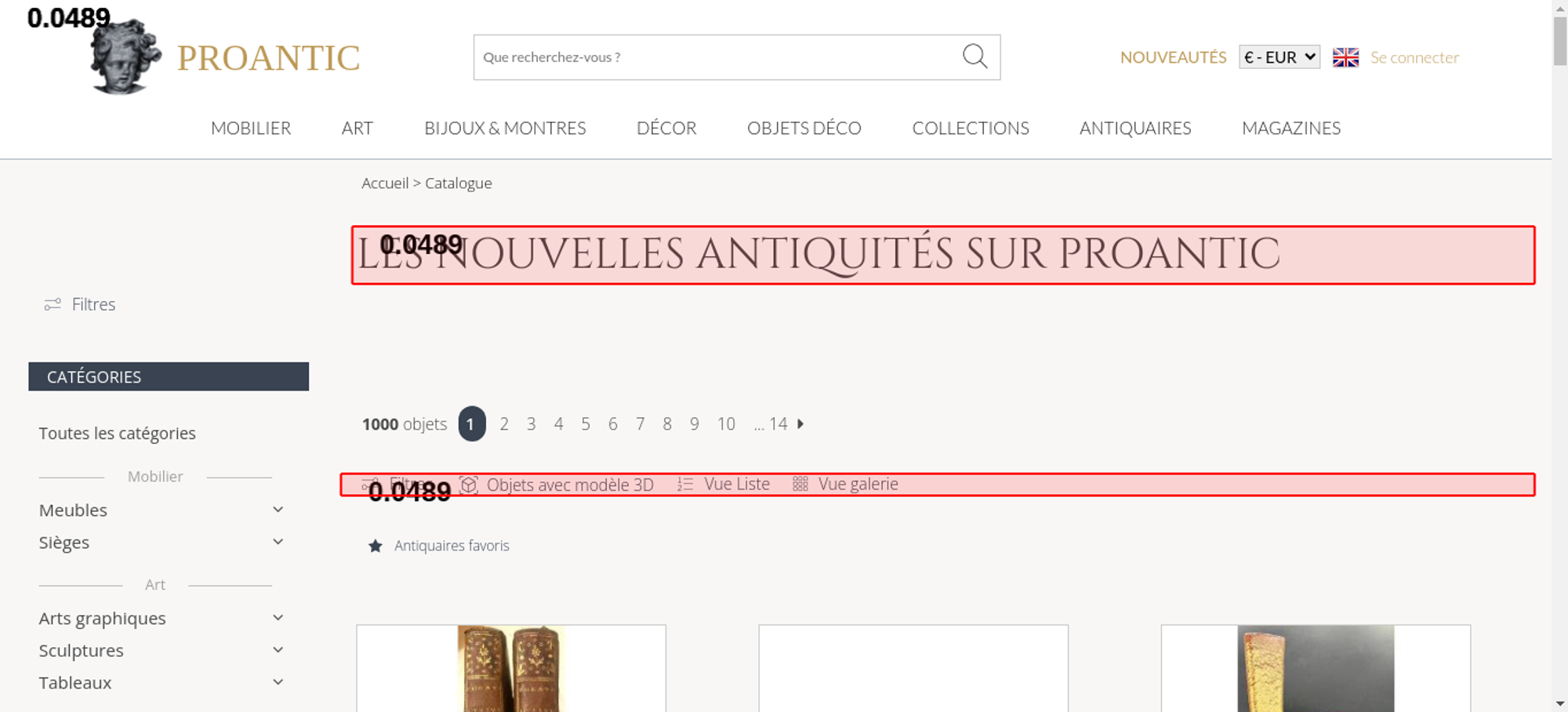Open the BIJOUX & MONTRES menu

505,128
